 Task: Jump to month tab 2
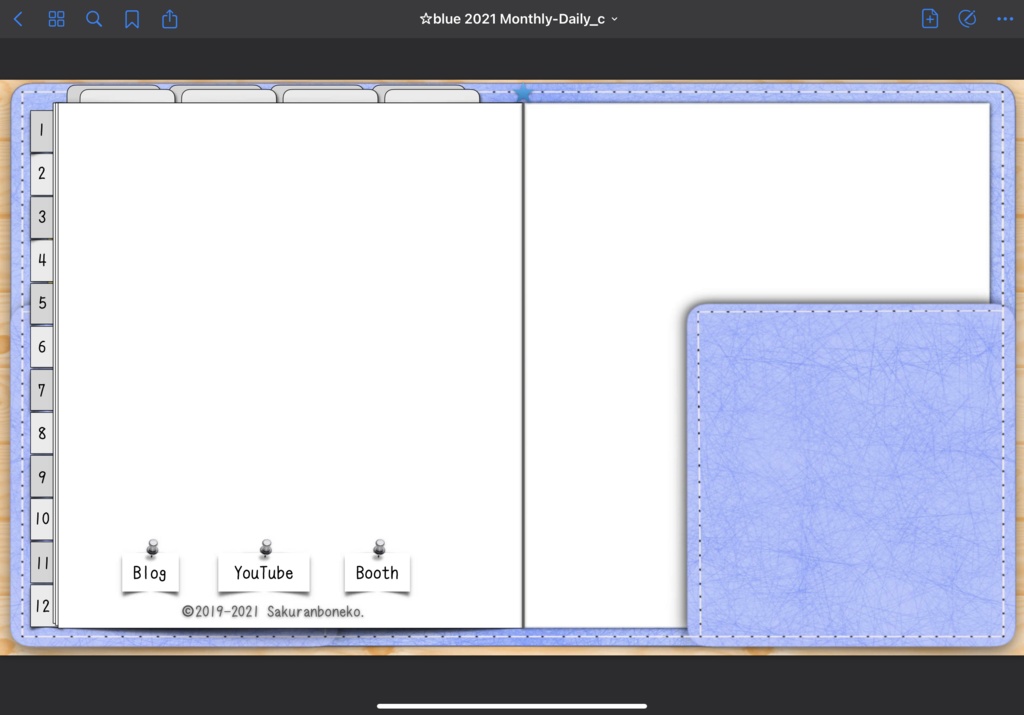pos(42,174)
